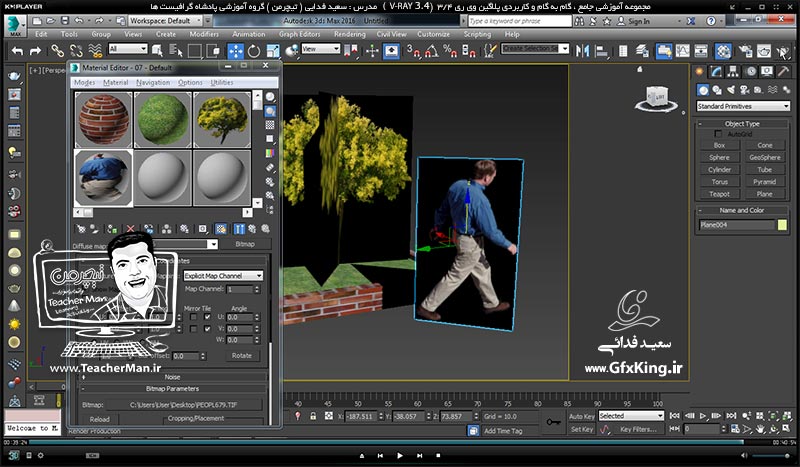Screen dimensions: 800x467
Task: Click the Redo arrow in main toolbar
Action: (x=35, y=51)
